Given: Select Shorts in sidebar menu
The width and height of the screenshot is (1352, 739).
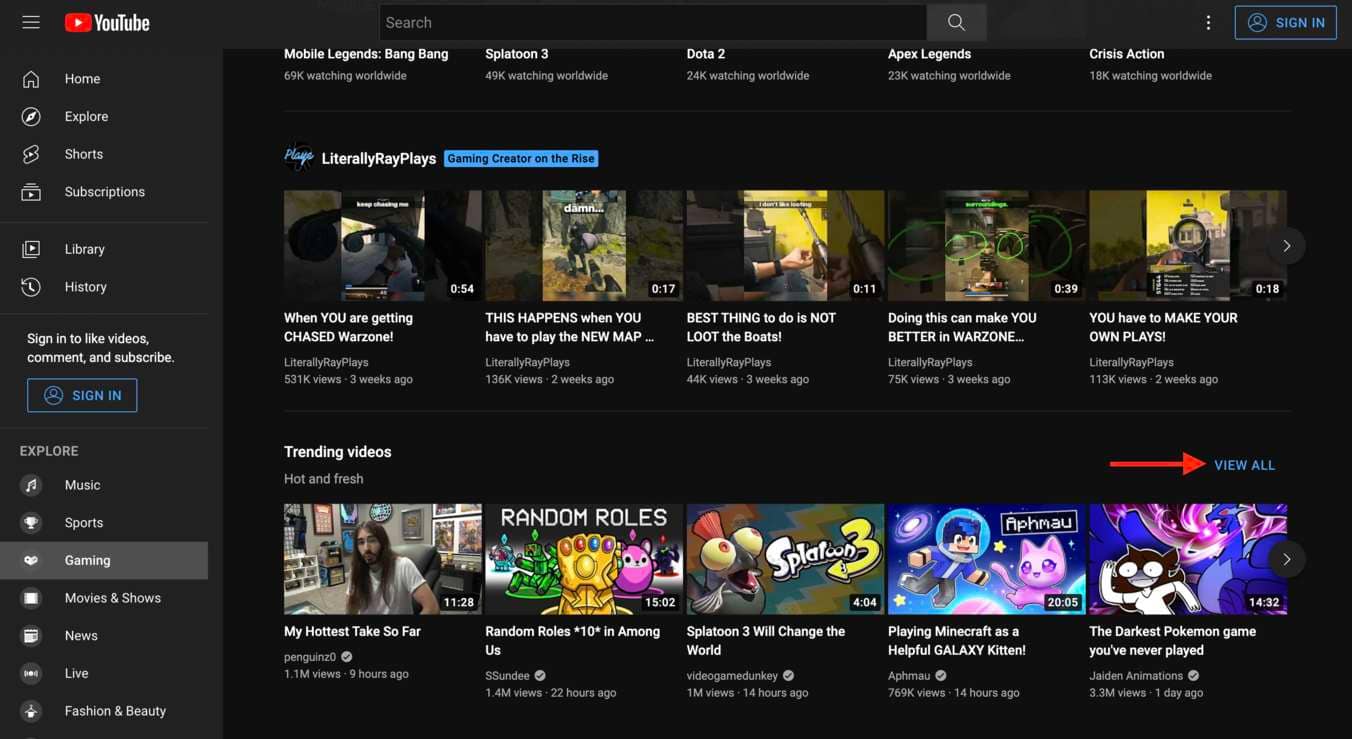Looking at the screenshot, I should [x=104, y=154].
